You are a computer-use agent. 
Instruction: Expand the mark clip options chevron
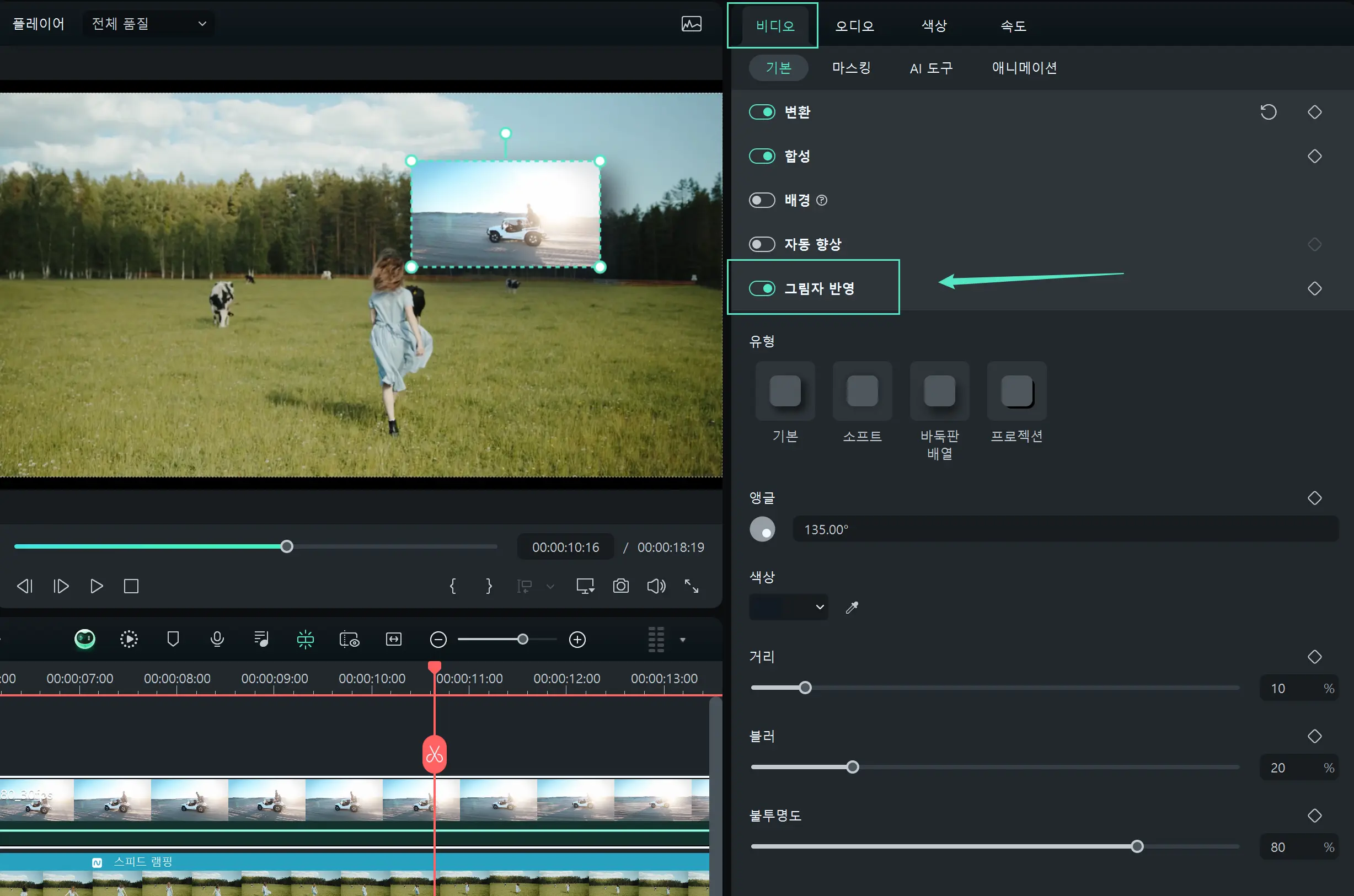pos(550,586)
